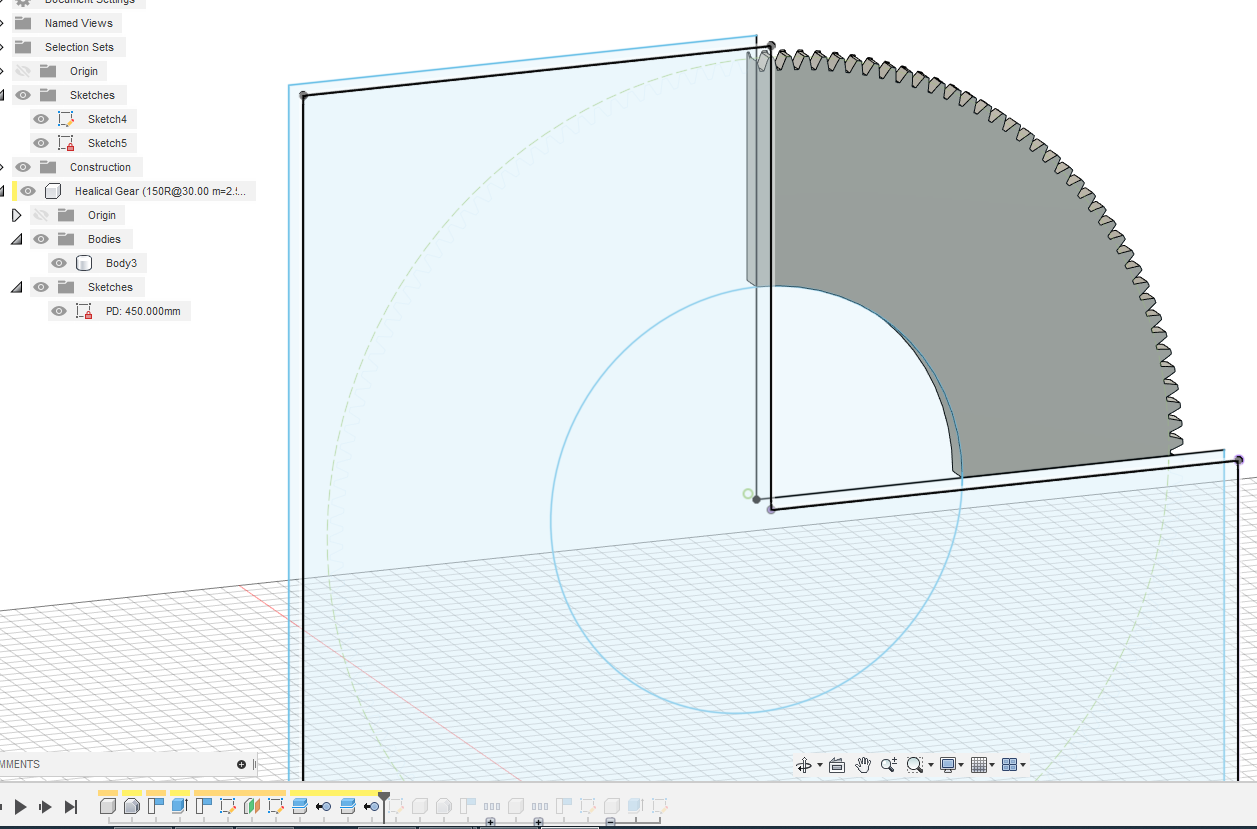Open the Viewports dropdown arrow
This screenshot has width=1257, height=829.
1022,766
